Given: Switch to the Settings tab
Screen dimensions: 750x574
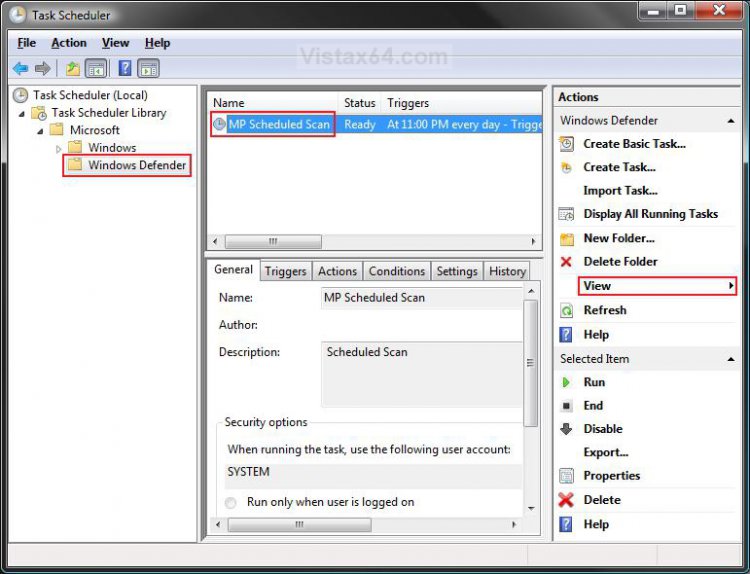Looking at the screenshot, I should (457, 271).
